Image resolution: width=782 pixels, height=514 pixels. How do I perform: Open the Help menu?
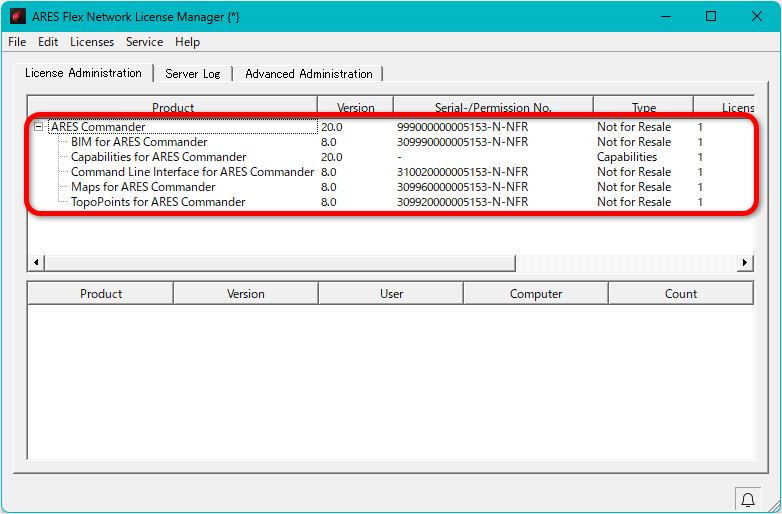click(x=187, y=42)
